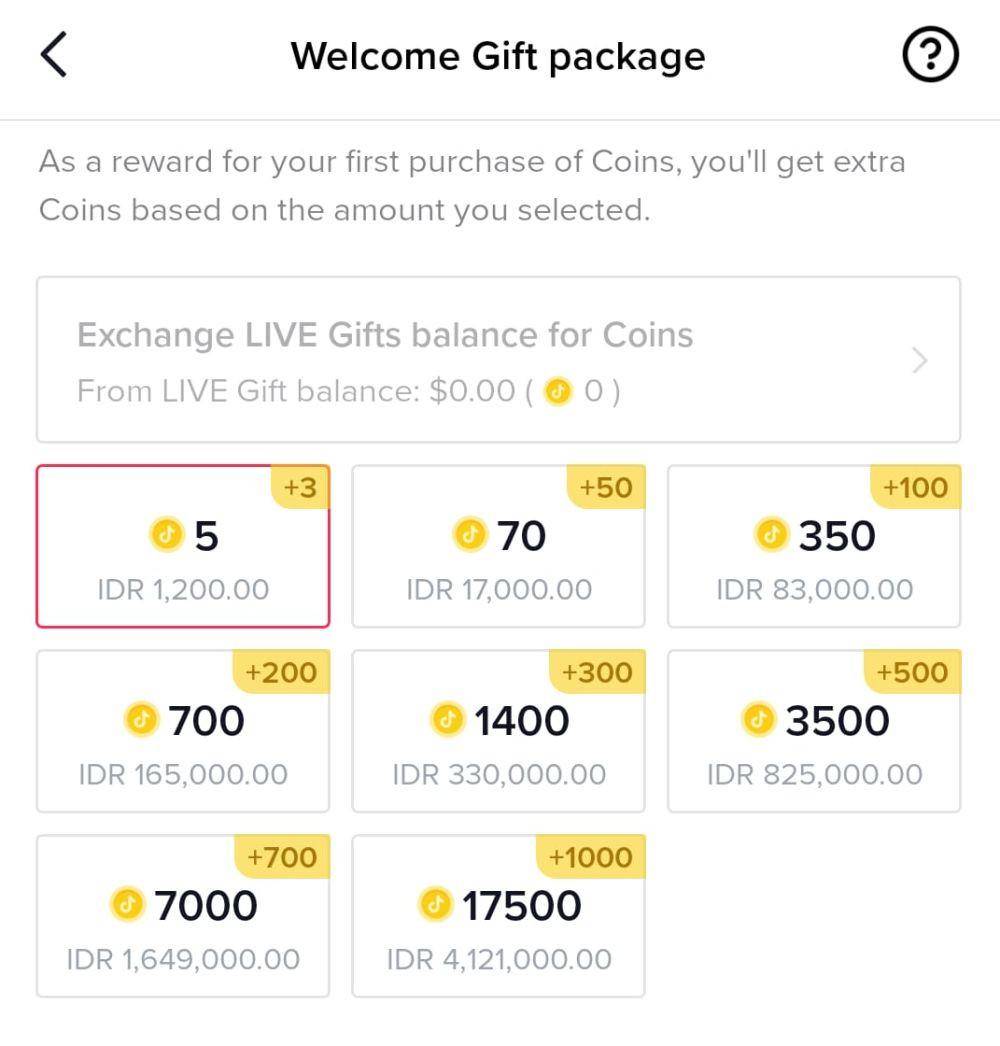Tap the coin icon beside 350
Image resolution: width=1000 pixels, height=1046 pixels.
coord(772,535)
